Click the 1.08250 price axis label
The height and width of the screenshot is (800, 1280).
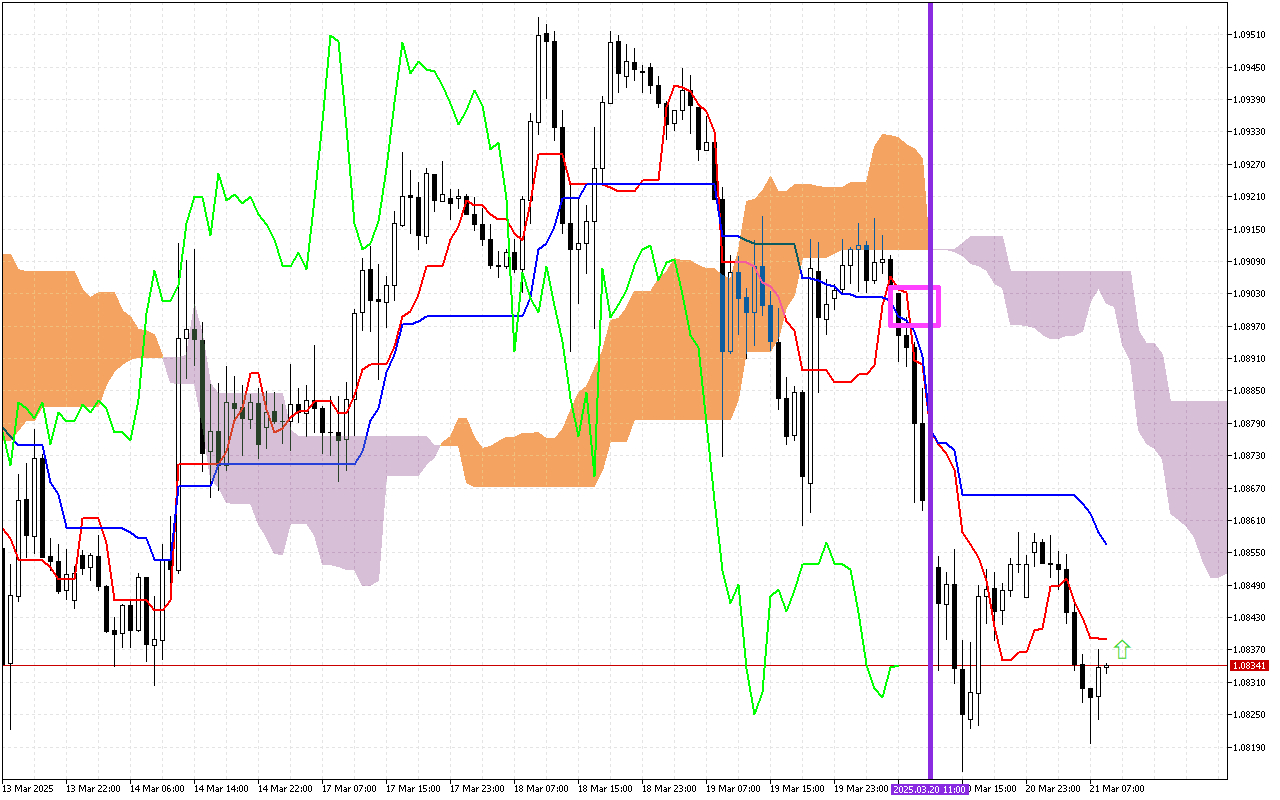coord(1249,715)
